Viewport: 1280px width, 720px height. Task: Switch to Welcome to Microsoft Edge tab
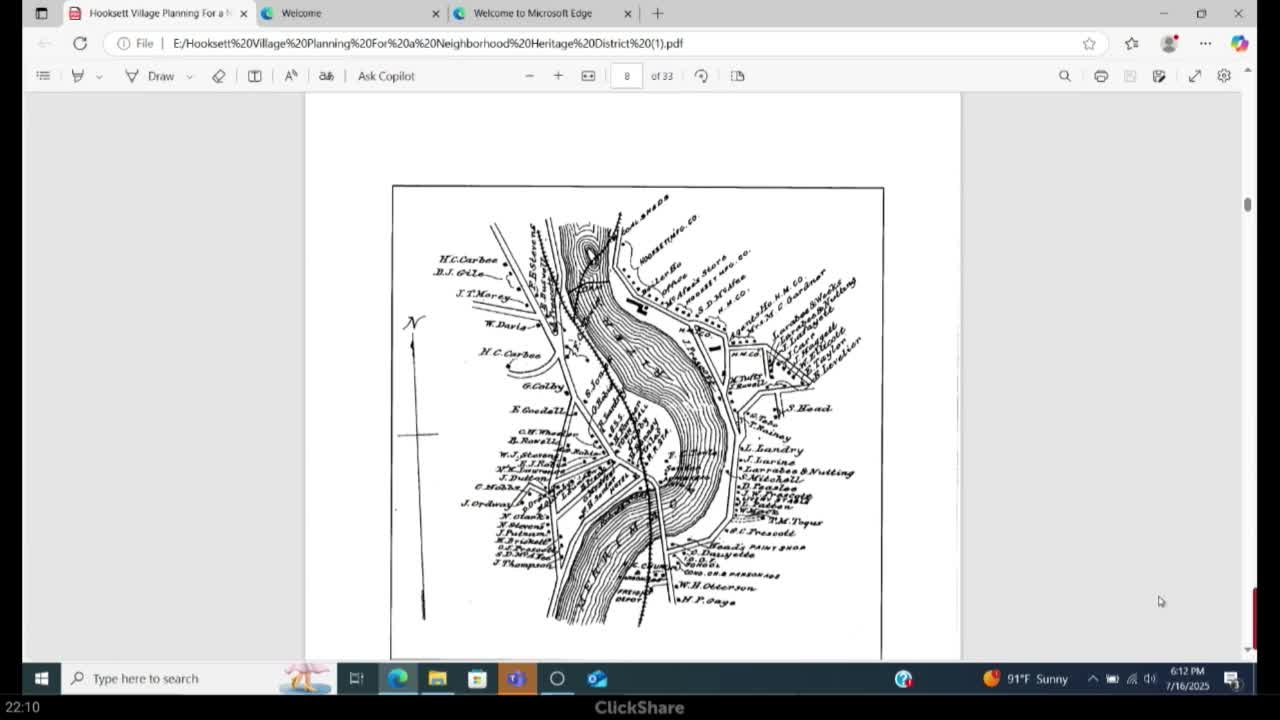[532, 13]
